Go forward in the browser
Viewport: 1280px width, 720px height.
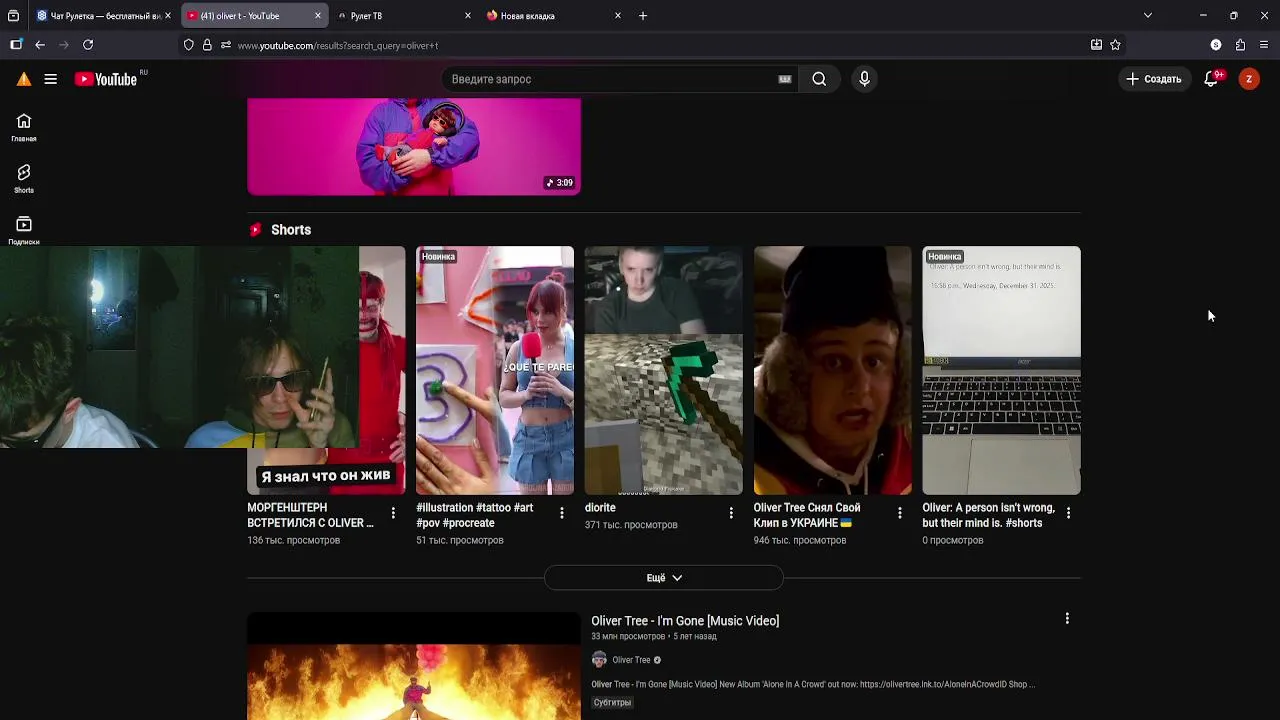click(64, 45)
